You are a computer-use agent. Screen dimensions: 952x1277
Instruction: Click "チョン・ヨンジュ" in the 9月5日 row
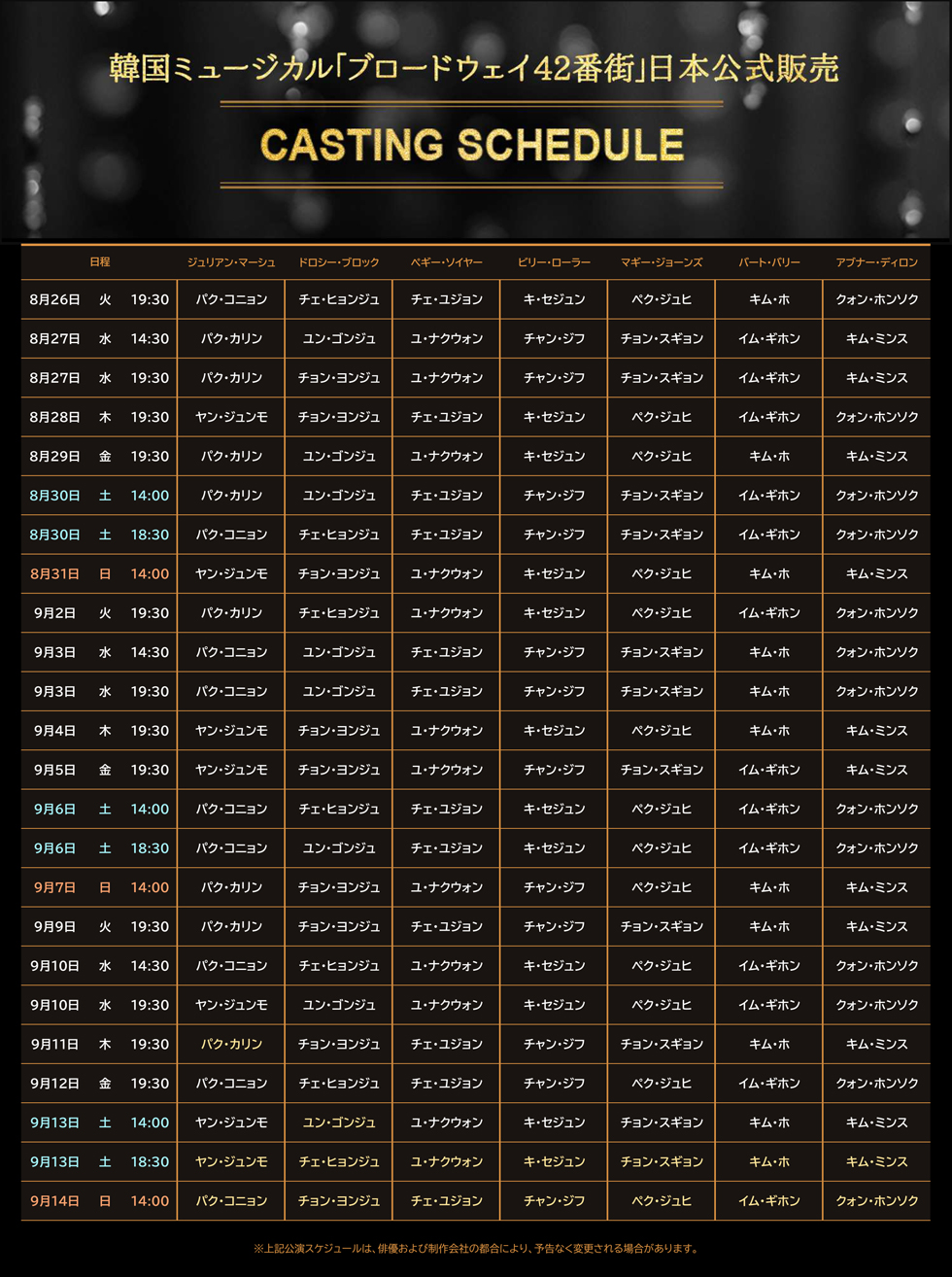tap(339, 770)
